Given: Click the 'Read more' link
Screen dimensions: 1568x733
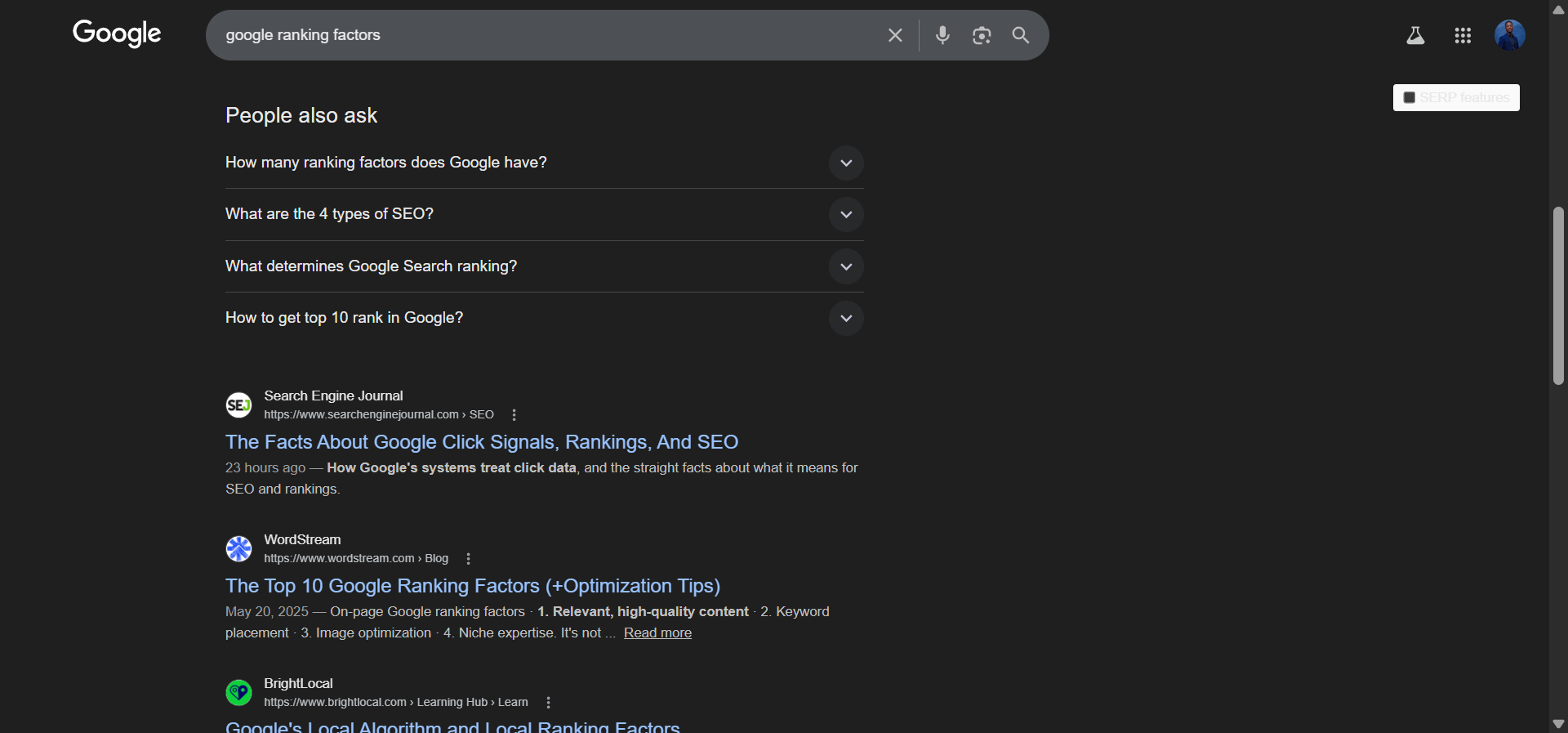Looking at the screenshot, I should click(x=657, y=633).
